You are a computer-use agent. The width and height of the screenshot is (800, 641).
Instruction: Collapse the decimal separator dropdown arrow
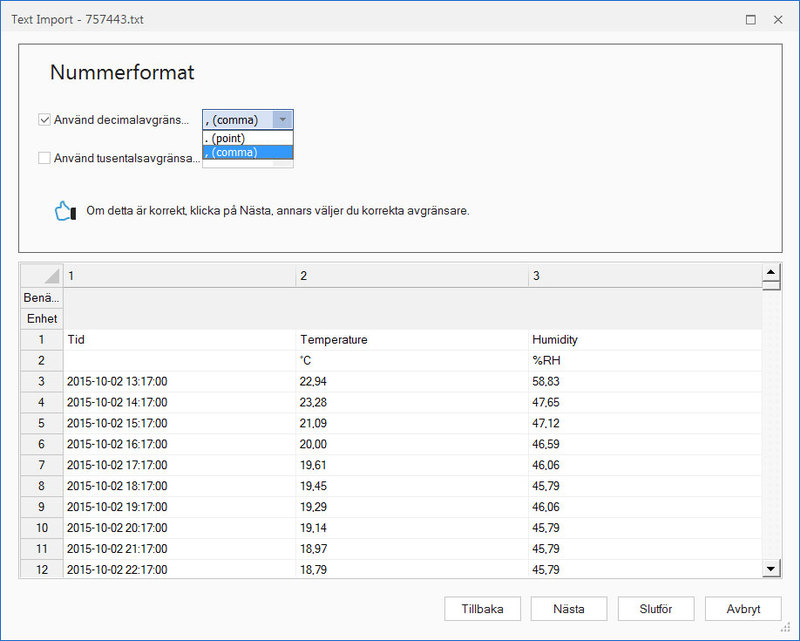283,120
